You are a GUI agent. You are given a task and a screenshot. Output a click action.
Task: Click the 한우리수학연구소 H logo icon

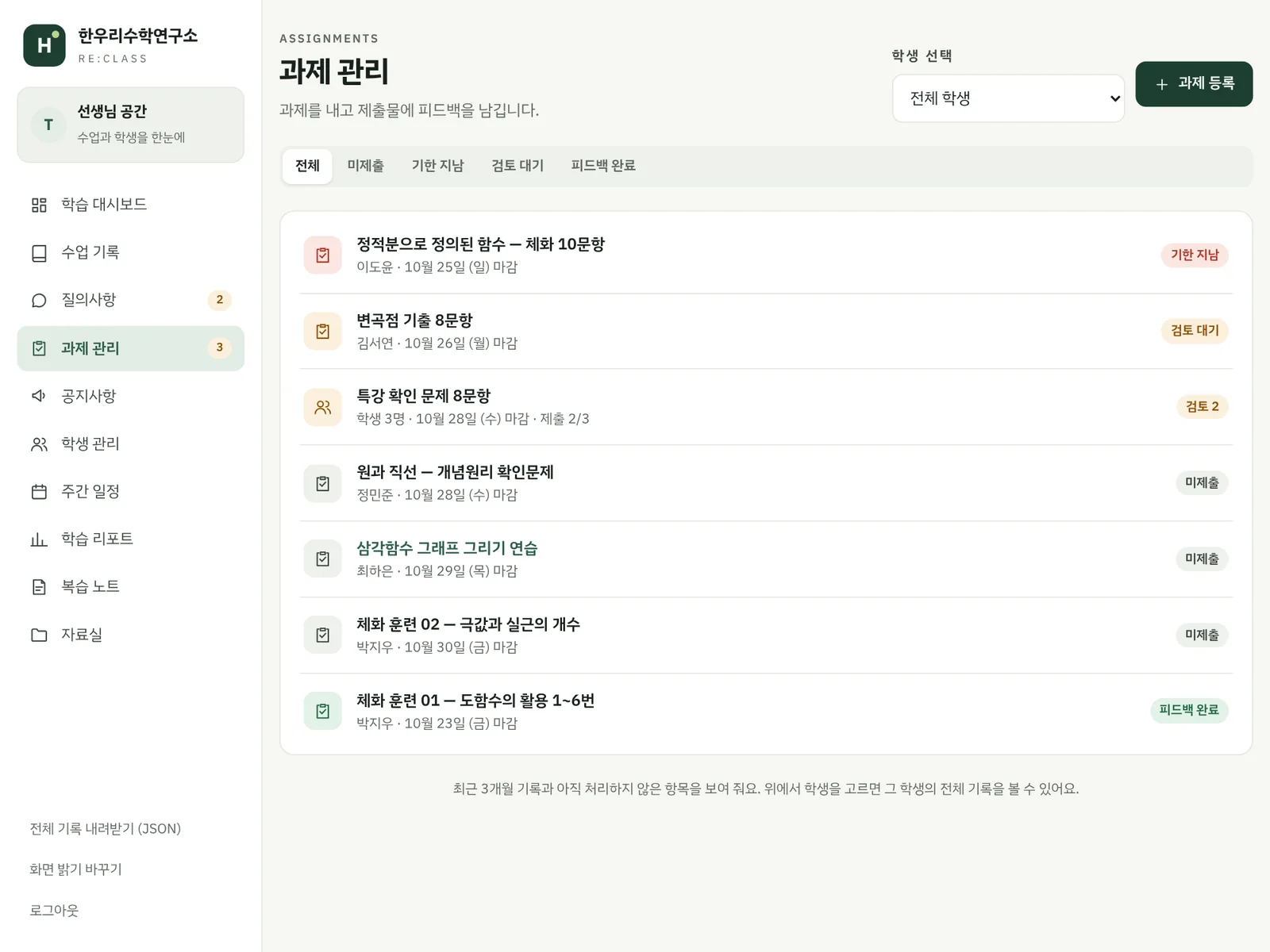[x=44, y=45]
